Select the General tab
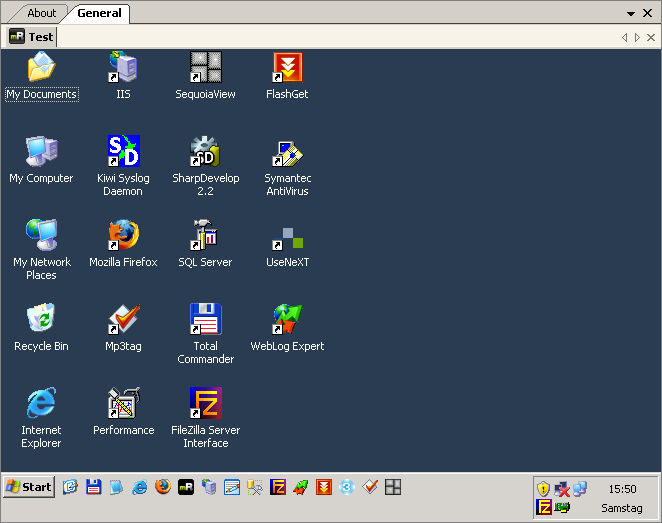 tap(99, 13)
